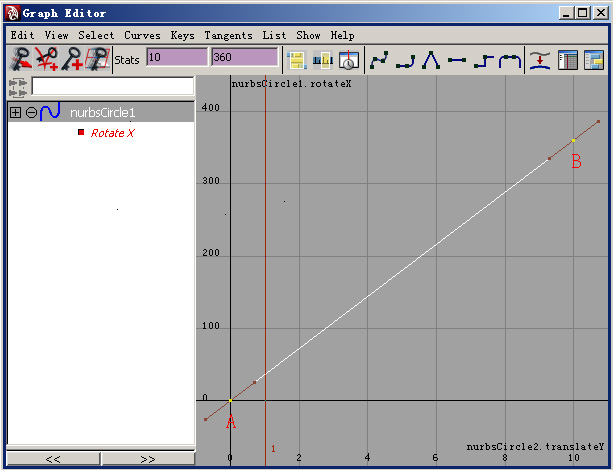
Task: Apply Stepped tangents
Action: click(x=484, y=61)
